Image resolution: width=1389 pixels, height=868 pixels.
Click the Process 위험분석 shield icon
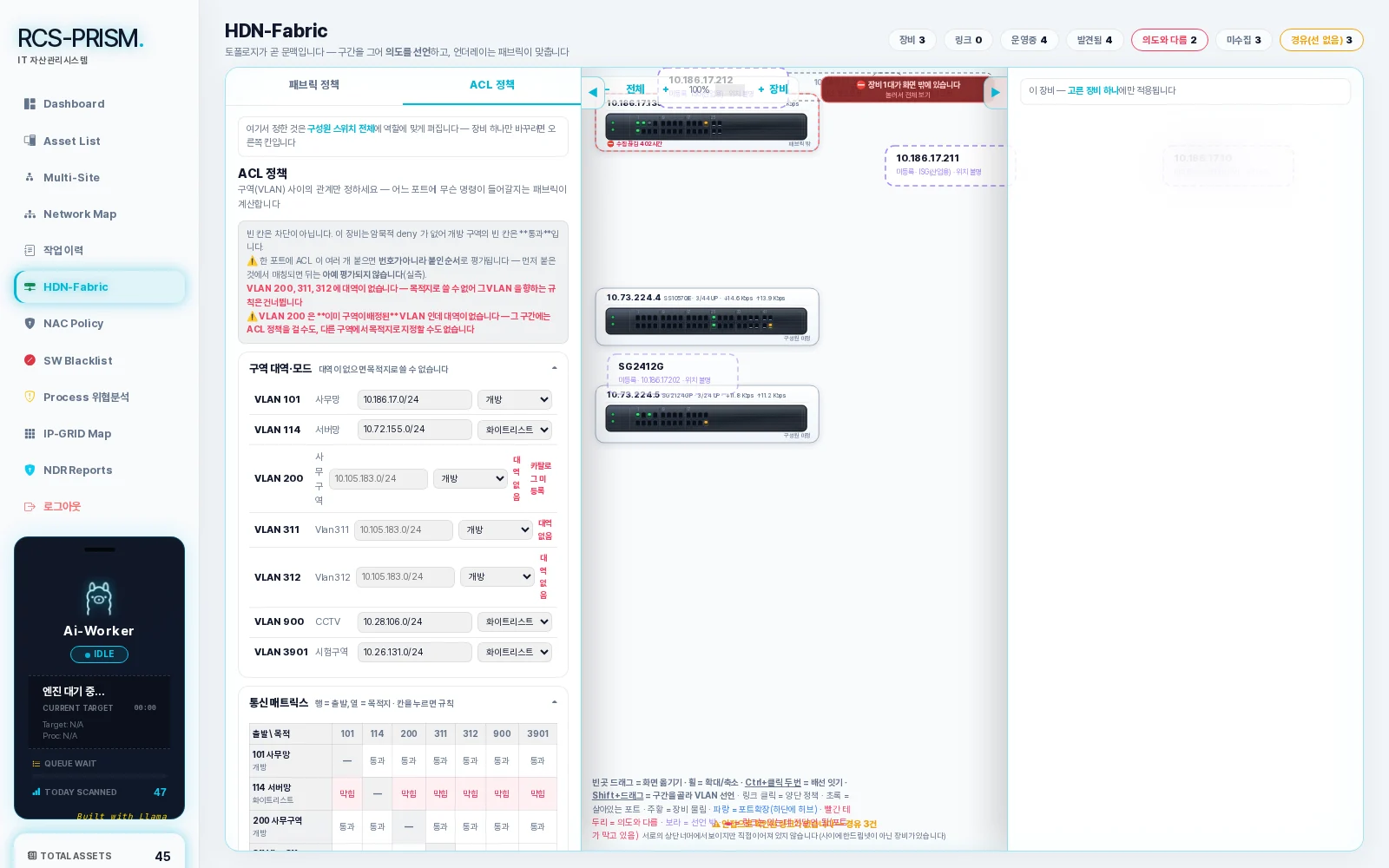(x=30, y=397)
